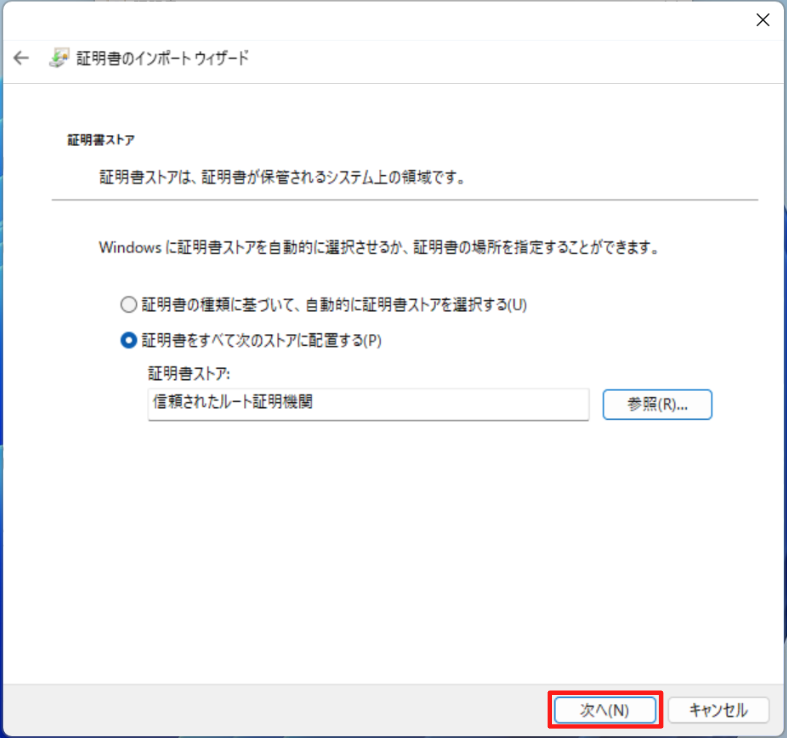The width and height of the screenshot is (787, 738).
Task: Click the 次へ(N) next button
Action: click(x=605, y=710)
